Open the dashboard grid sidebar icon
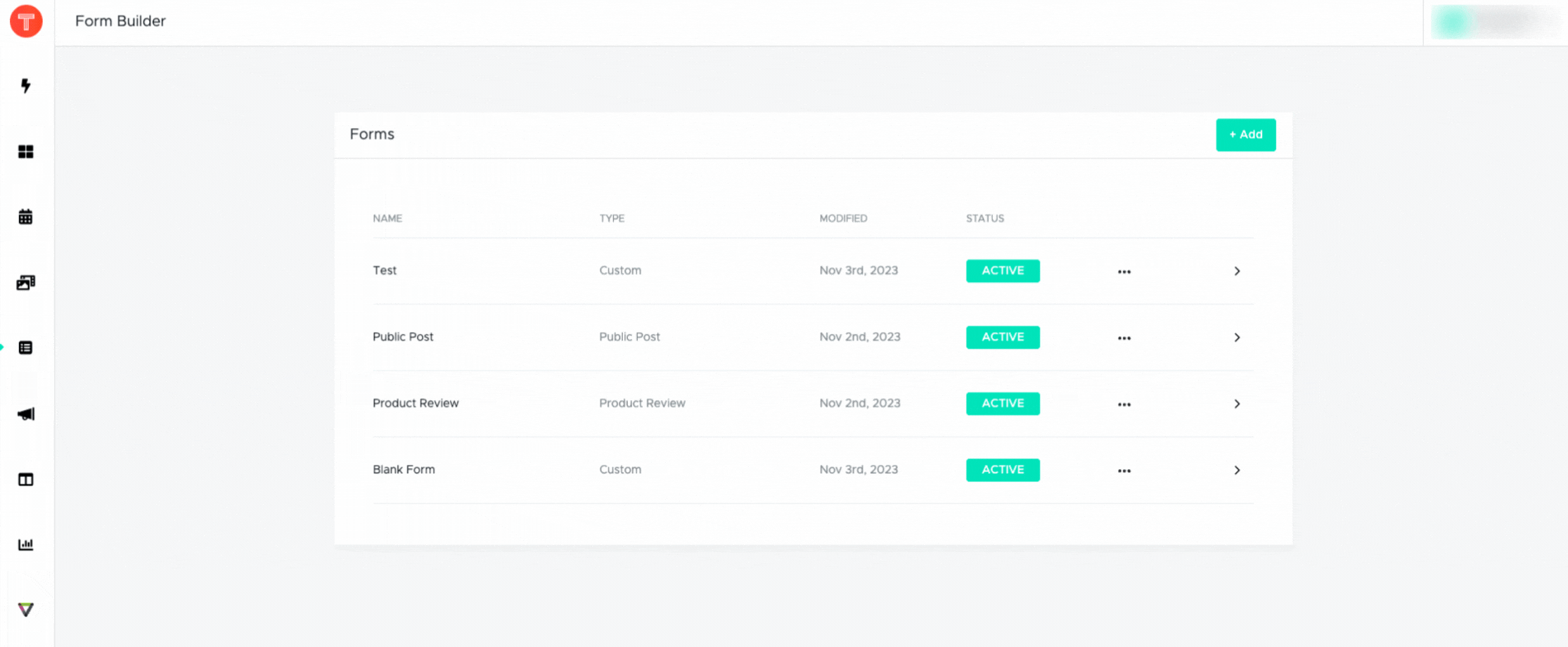 26,151
